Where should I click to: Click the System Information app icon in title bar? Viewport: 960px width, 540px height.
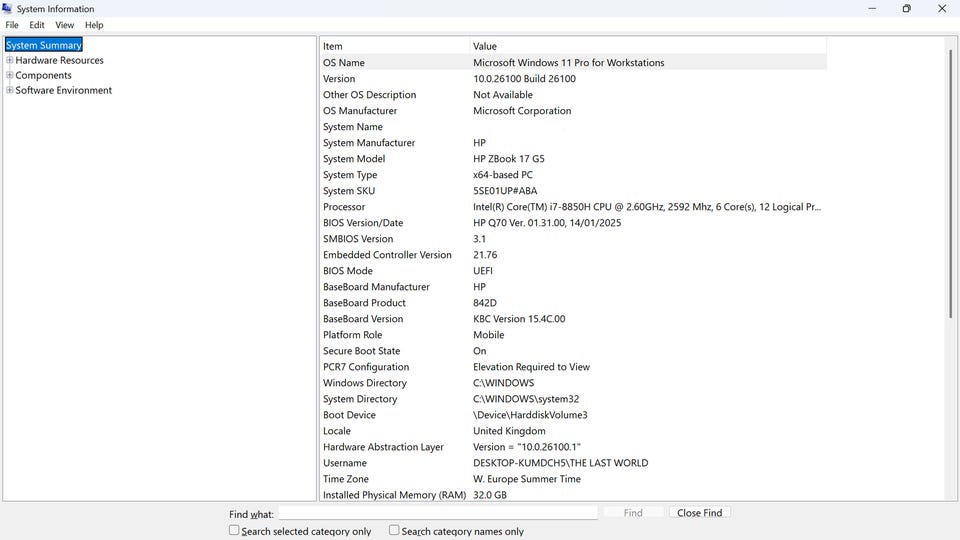tap(7, 9)
